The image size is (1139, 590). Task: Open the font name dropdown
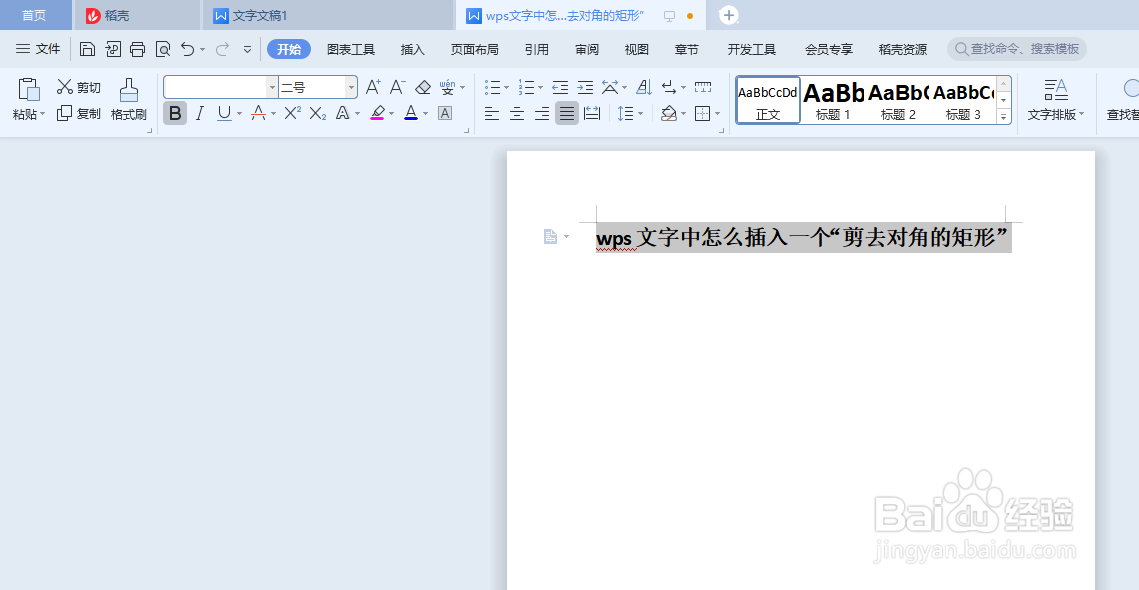(272, 88)
